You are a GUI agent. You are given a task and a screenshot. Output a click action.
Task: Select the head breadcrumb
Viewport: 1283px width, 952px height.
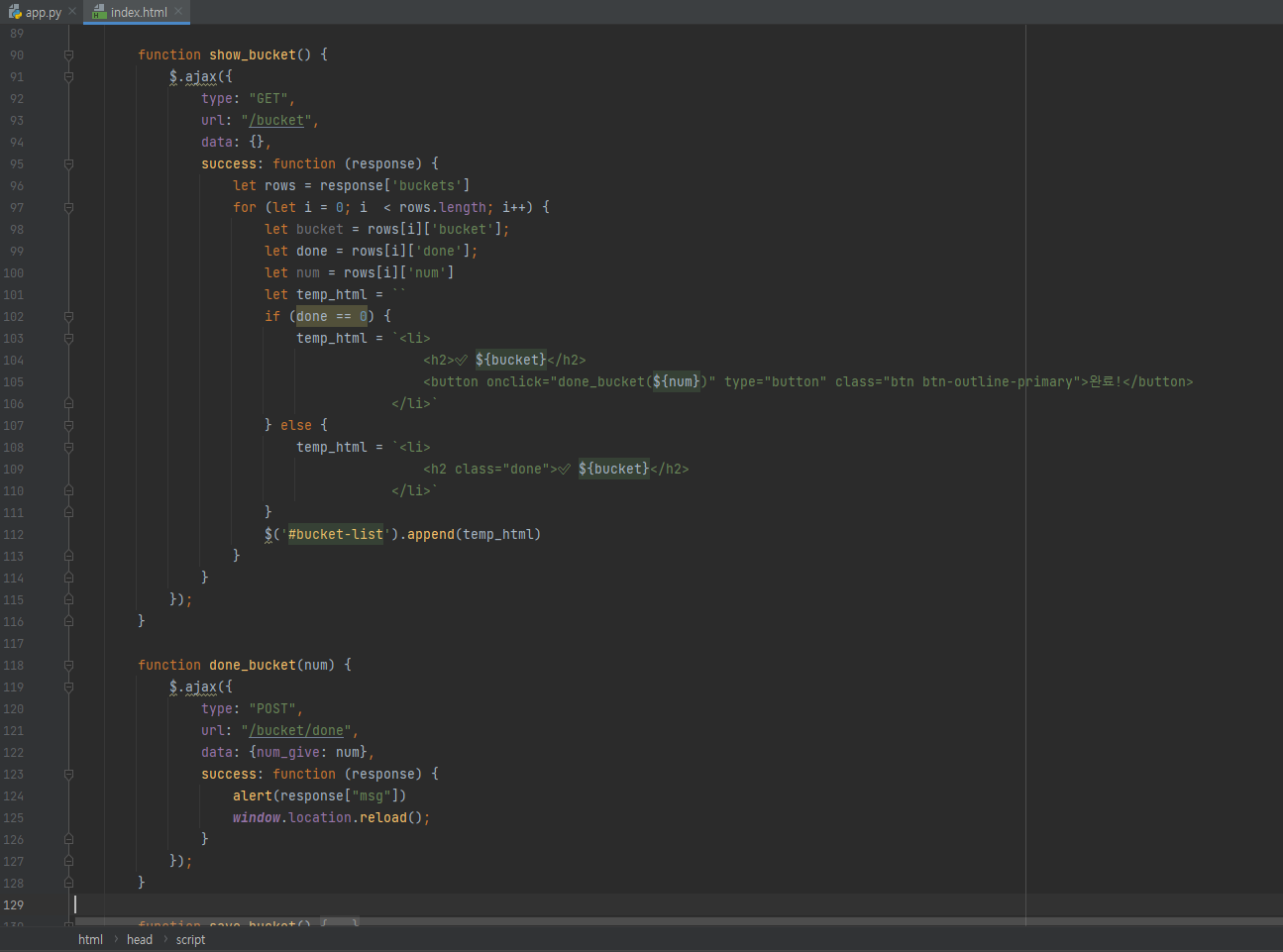pyautogui.click(x=140, y=939)
